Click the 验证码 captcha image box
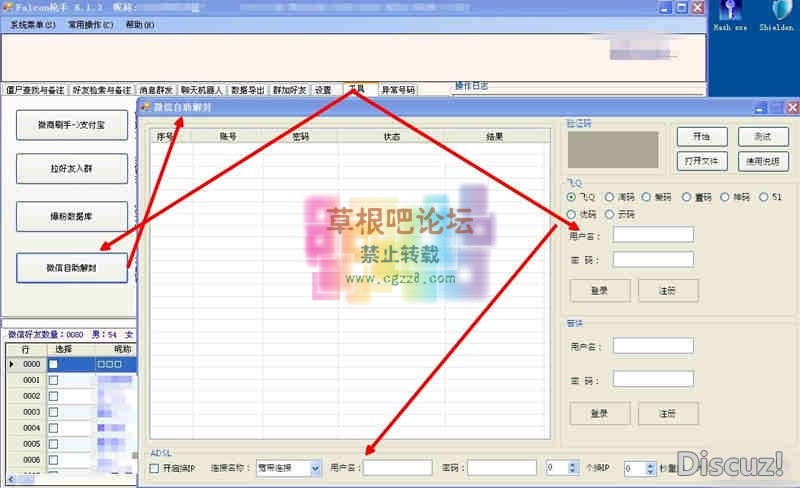 point(613,150)
